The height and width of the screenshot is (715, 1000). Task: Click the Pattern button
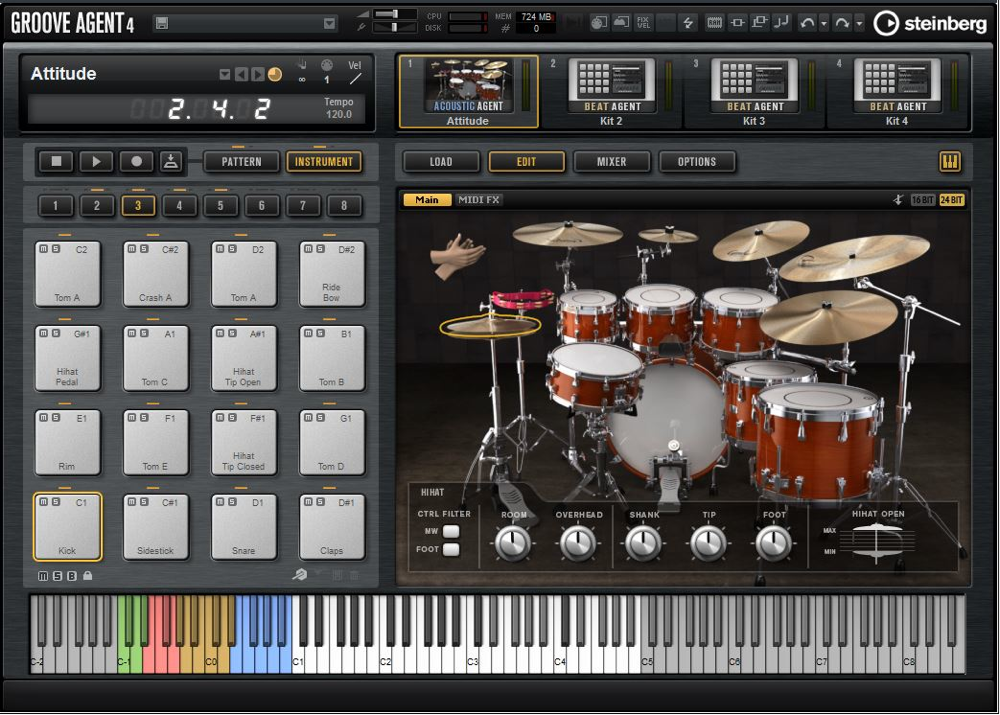241,161
